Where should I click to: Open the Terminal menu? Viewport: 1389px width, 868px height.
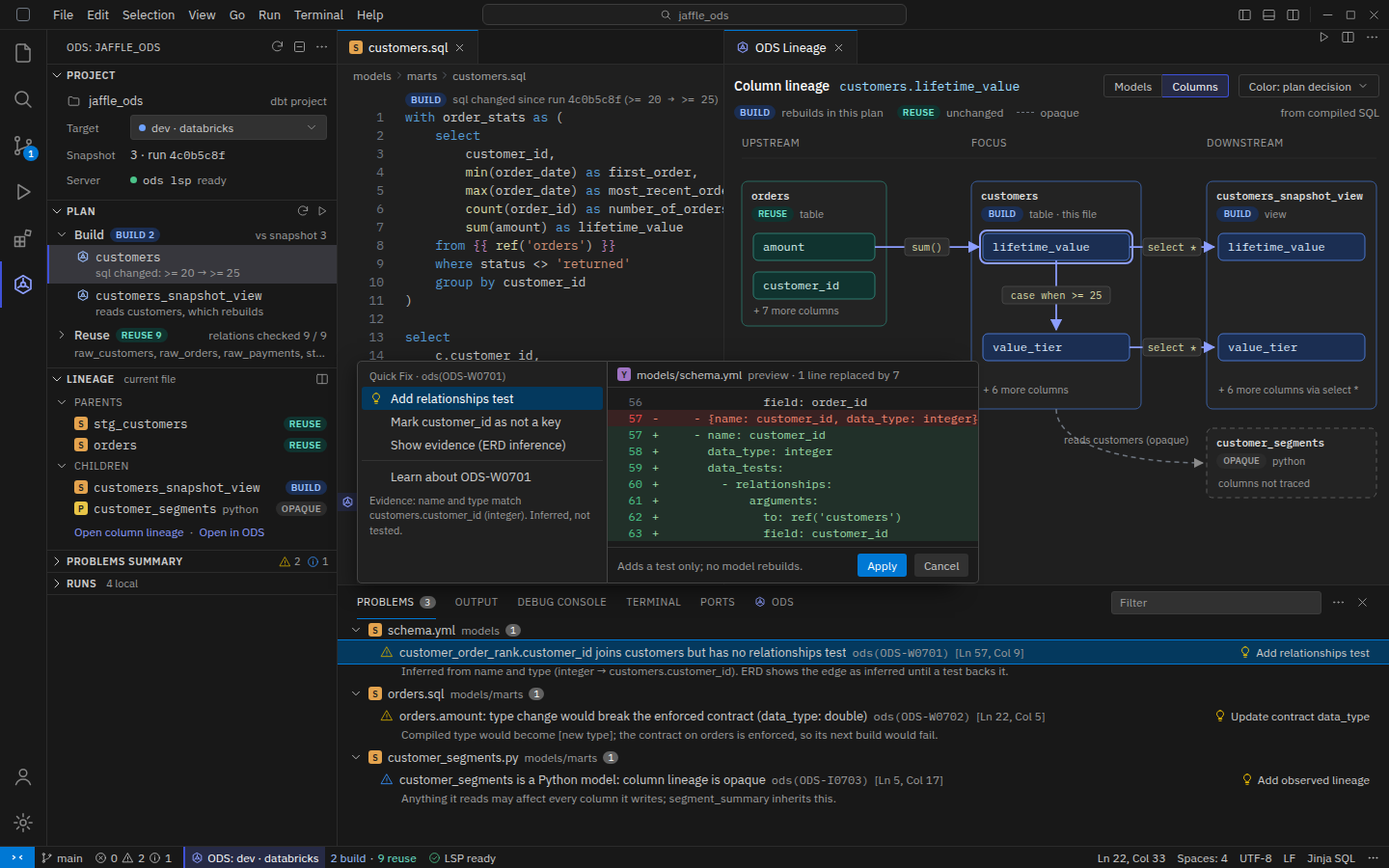[318, 14]
